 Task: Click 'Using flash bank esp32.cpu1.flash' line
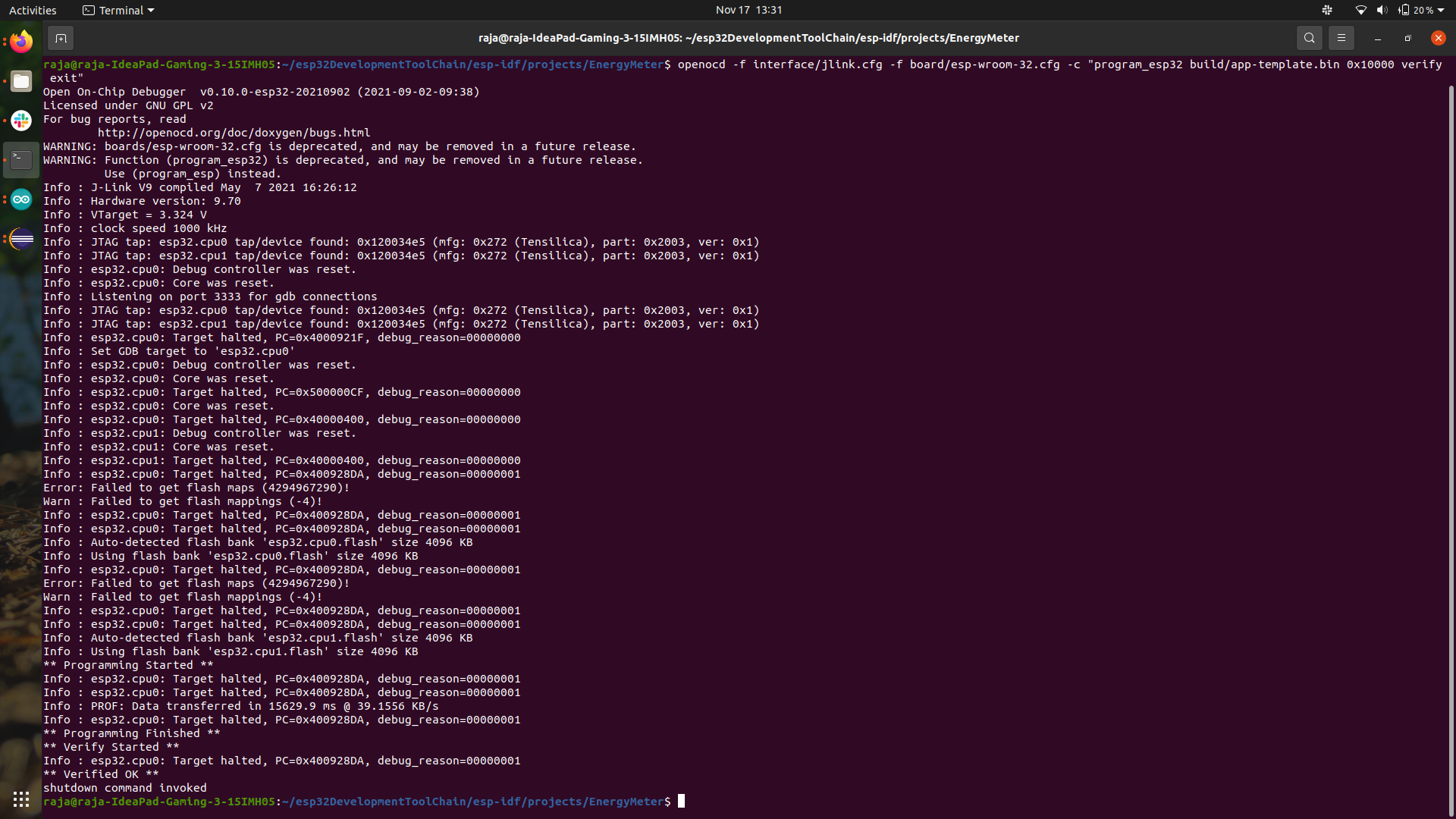point(231,651)
